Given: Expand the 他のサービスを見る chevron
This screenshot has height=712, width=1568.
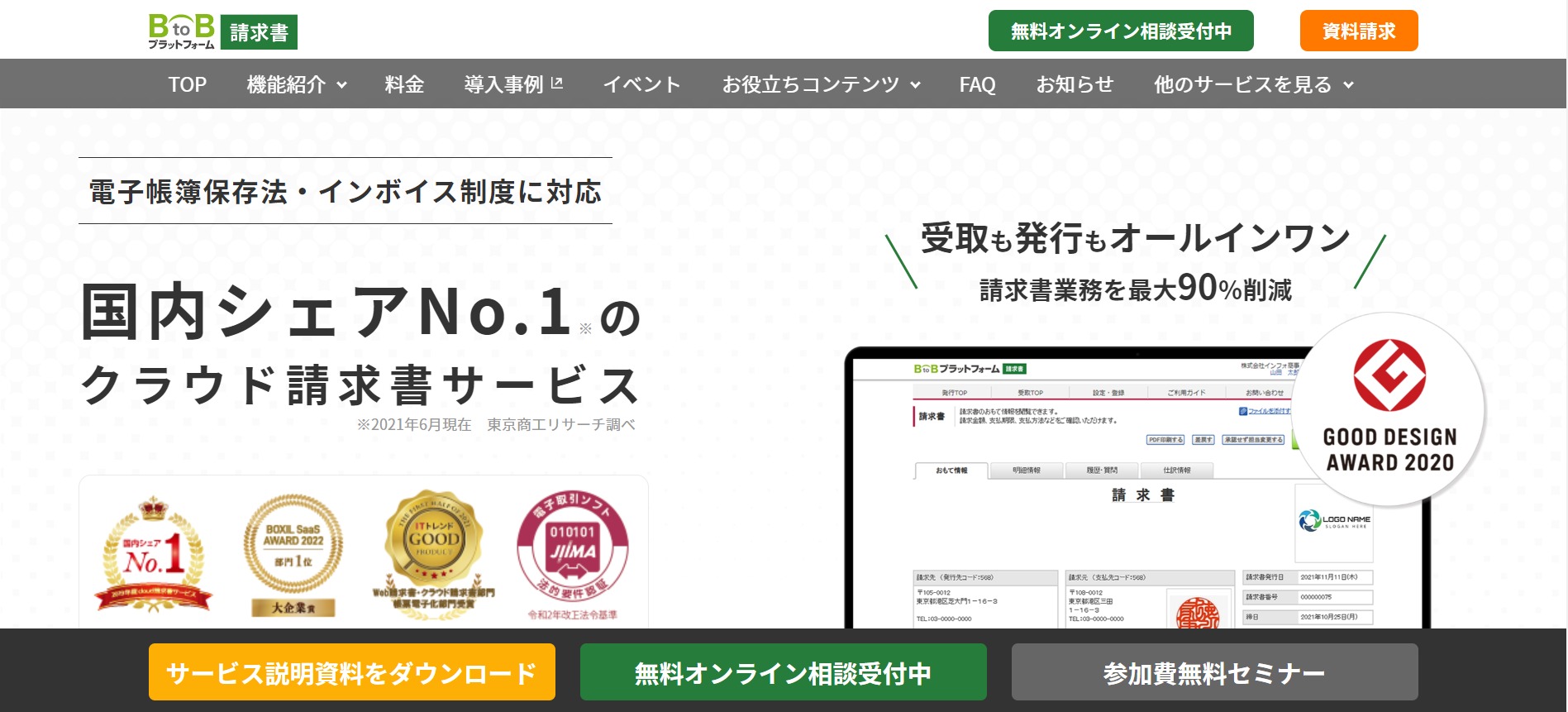Looking at the screenshot, I should [x=1348, y=85].
